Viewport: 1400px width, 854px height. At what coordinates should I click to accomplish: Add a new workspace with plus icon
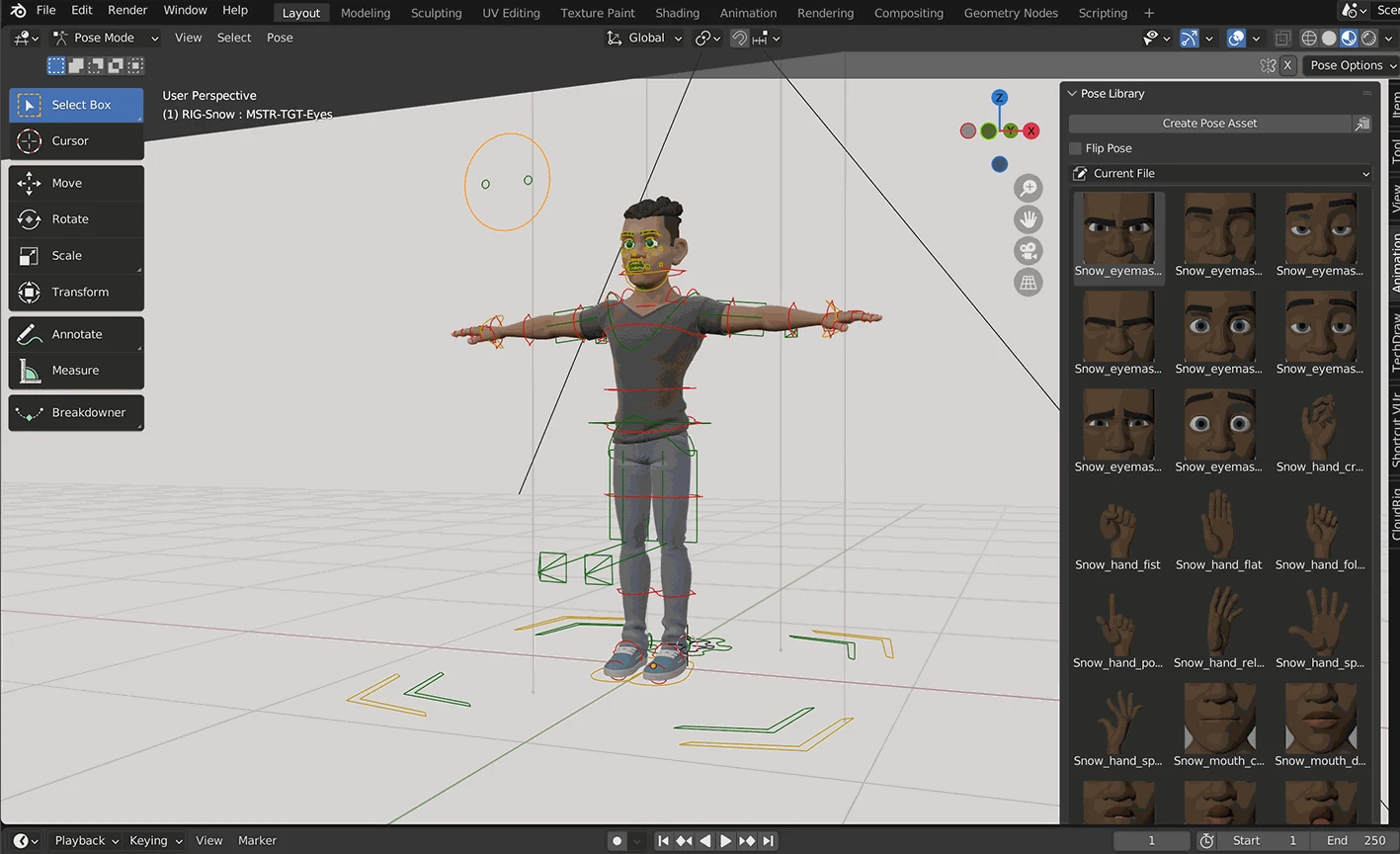pos(1149,13)
